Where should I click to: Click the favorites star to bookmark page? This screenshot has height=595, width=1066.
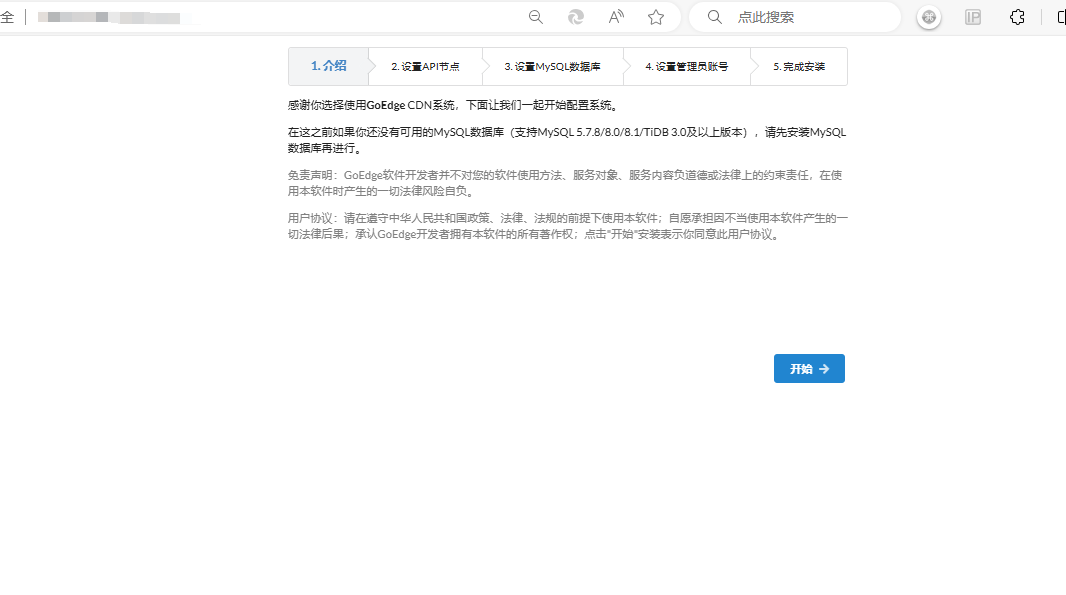(x=655, y=16)
